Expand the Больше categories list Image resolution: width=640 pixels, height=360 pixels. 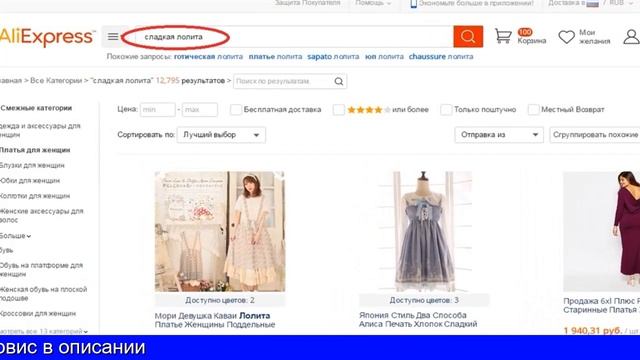point(15,236)
